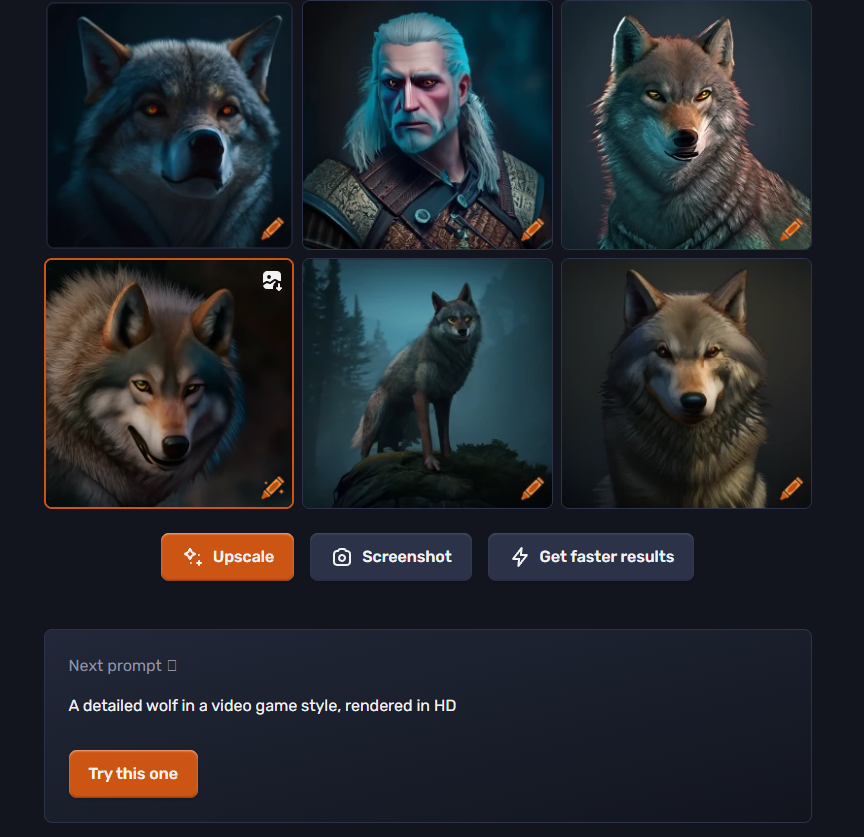Click download image icon on selected wolf
The width and height of the screenshot is (864, 837).
(272, 280)
